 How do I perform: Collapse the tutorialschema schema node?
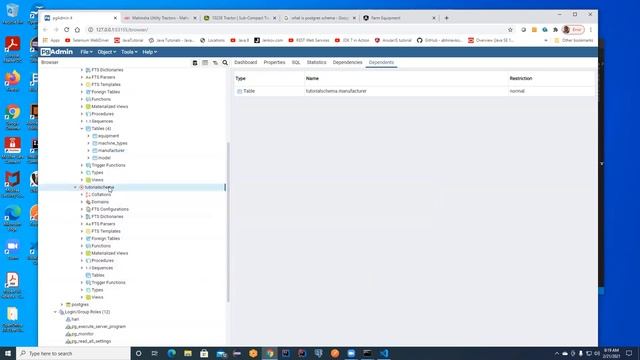tap(75, 187)
